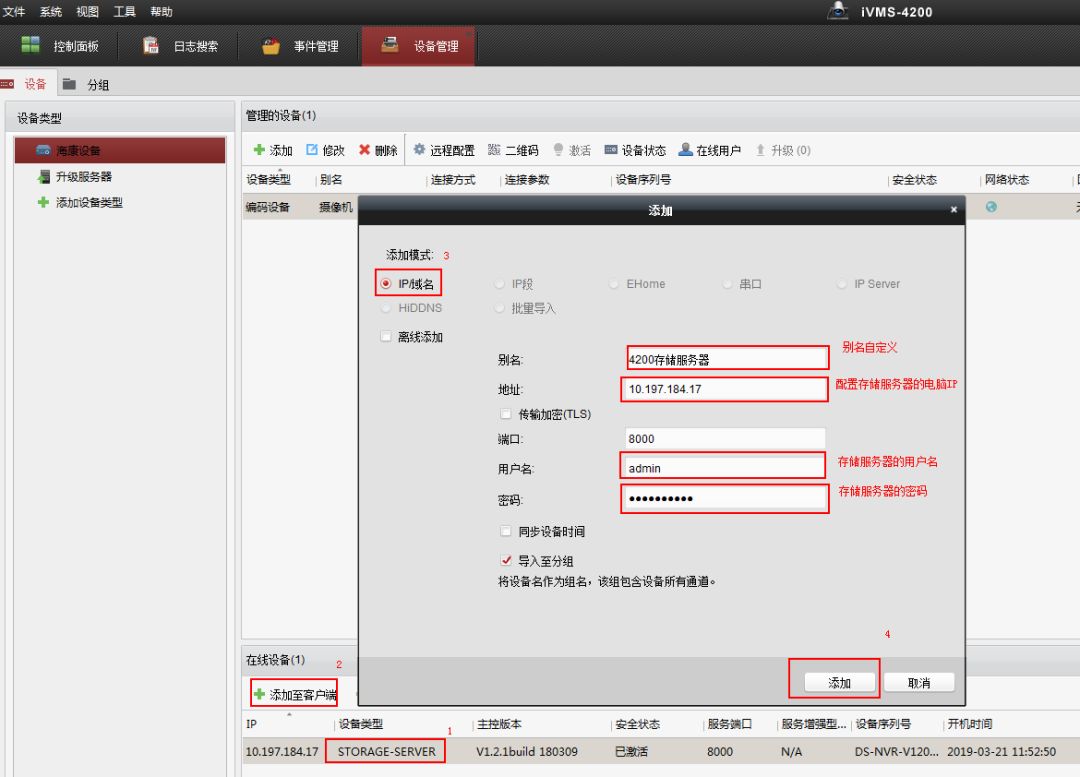
Task: Click the address input field
Action: pyautogui.click(x=724, y=389)
